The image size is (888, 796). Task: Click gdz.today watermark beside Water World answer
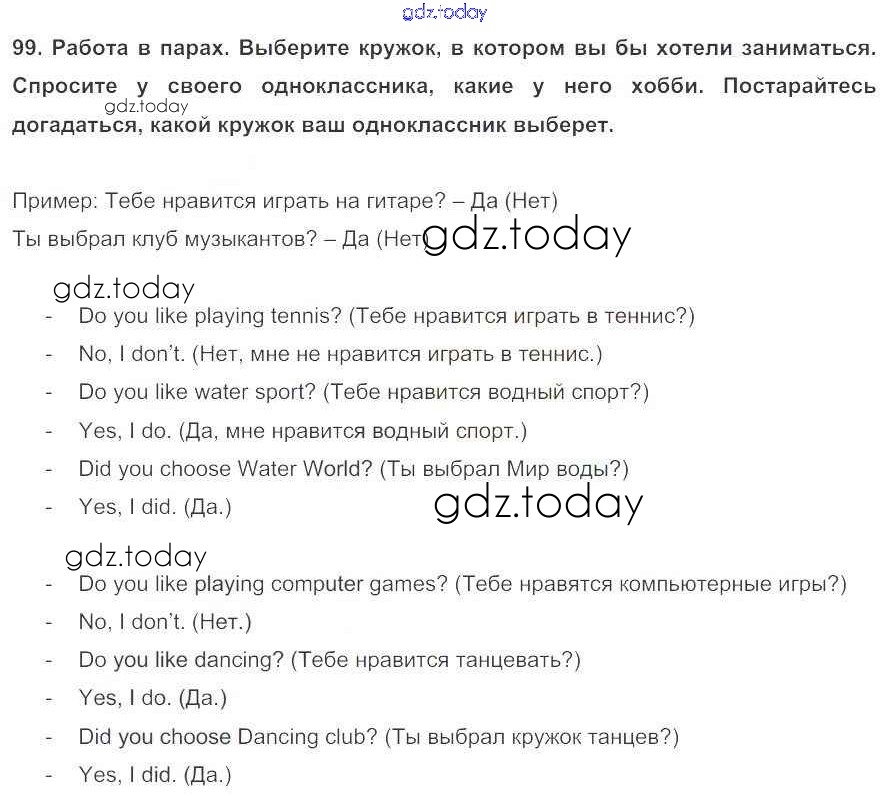pyautogui.click(x=538, y=504)
